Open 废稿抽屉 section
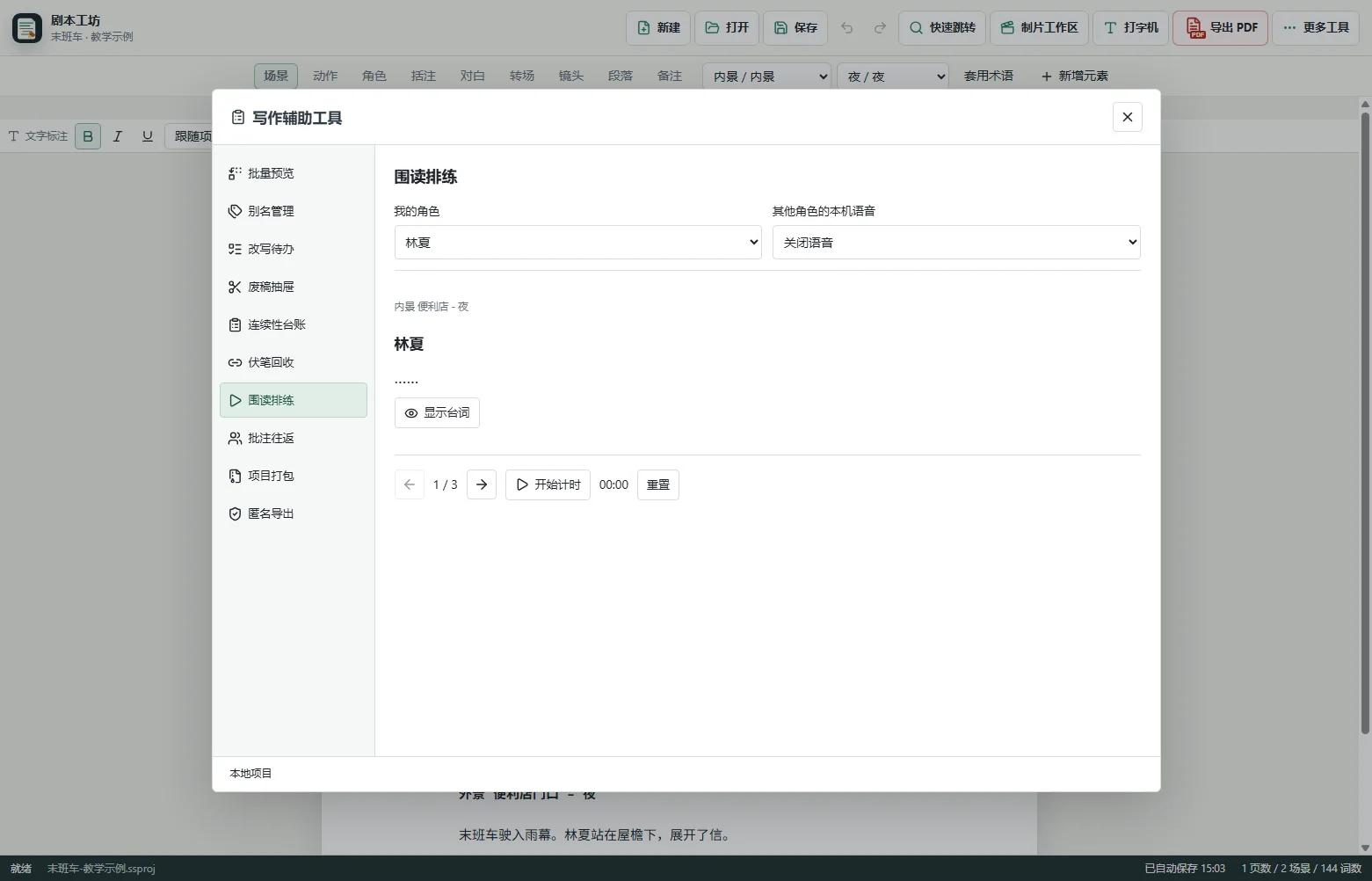The image size is (1372, 881). [x=293, y=287]
